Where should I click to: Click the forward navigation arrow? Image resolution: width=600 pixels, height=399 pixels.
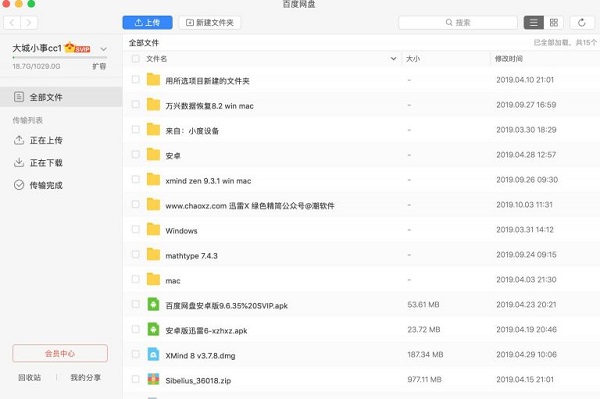pos(29,23)
